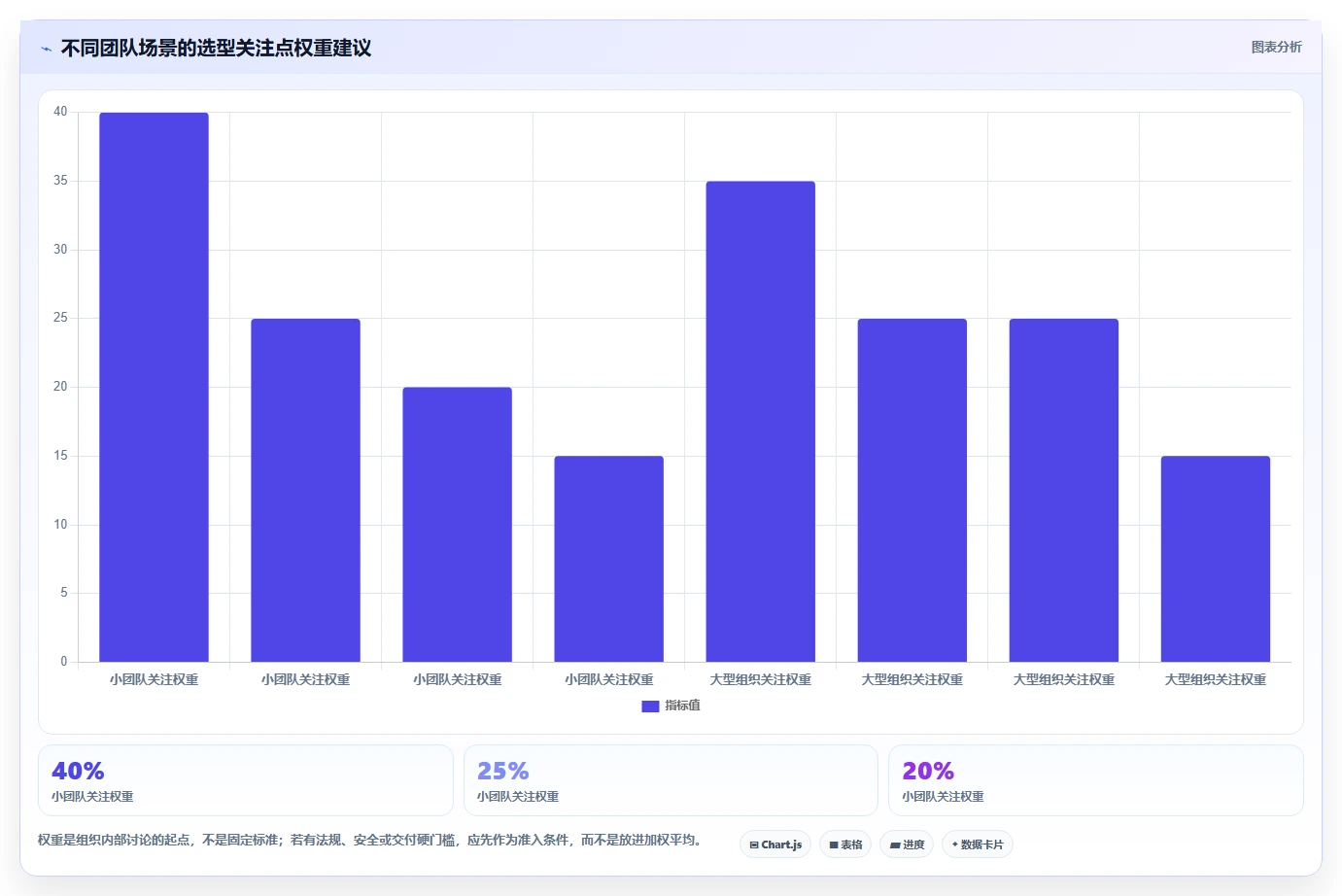
Task: Open the 数据卡片 chip
Action: 978,844
